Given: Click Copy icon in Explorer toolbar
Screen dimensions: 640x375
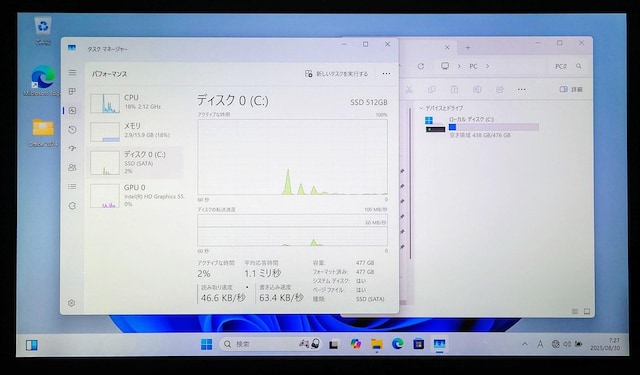Looking at the screenshot, I should point(431,90).
